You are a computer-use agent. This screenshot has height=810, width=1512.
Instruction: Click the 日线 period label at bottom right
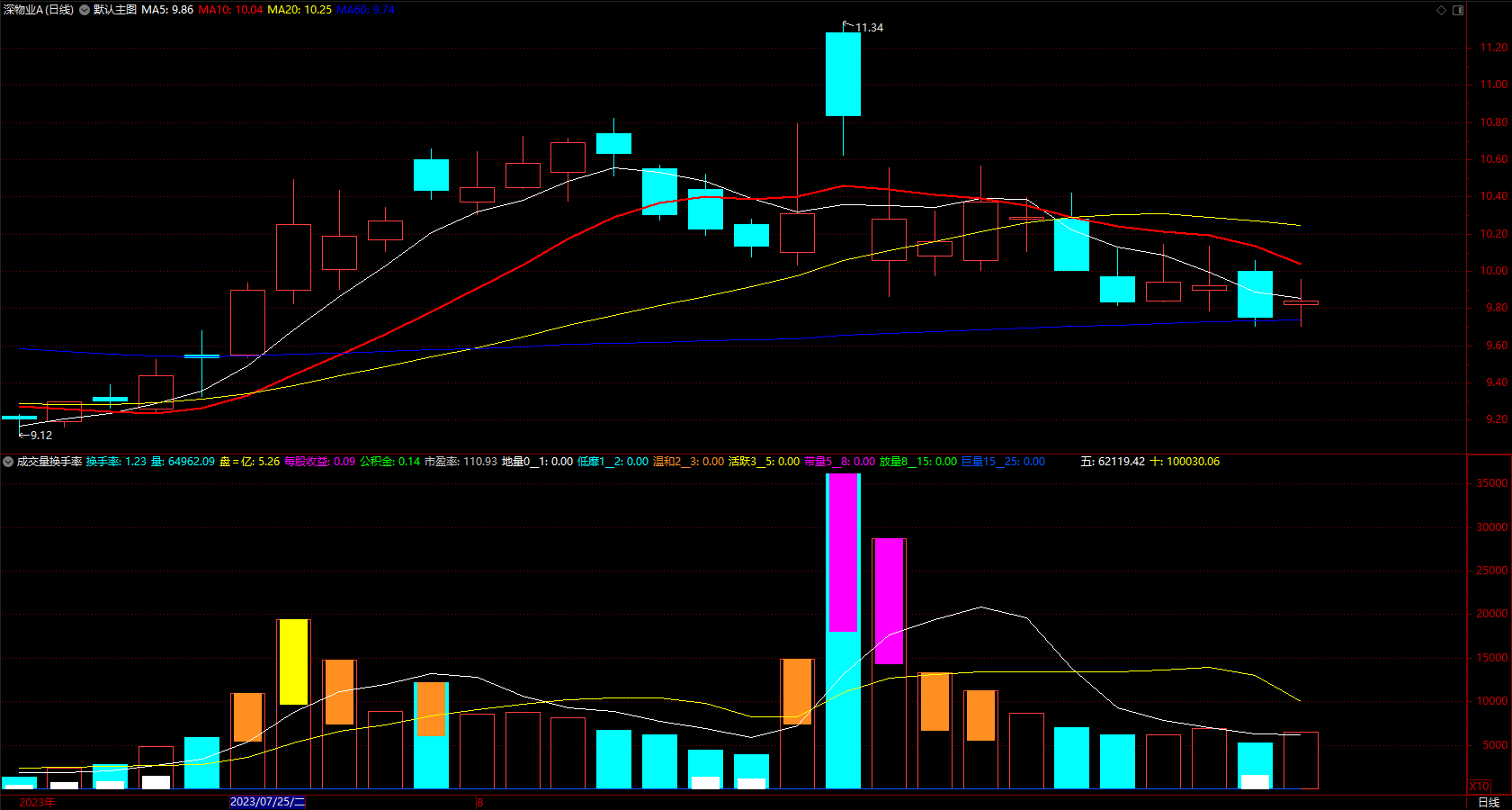[1489, 802]
